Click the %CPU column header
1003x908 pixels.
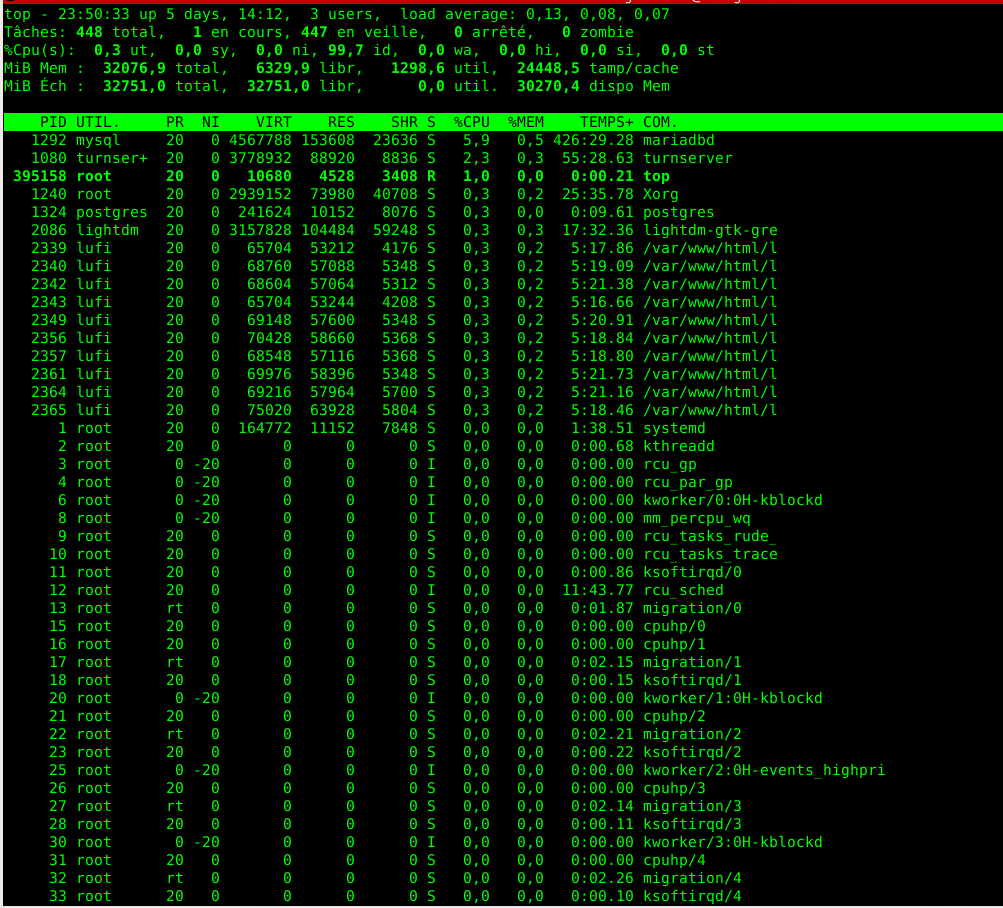(x=471, y=122)
